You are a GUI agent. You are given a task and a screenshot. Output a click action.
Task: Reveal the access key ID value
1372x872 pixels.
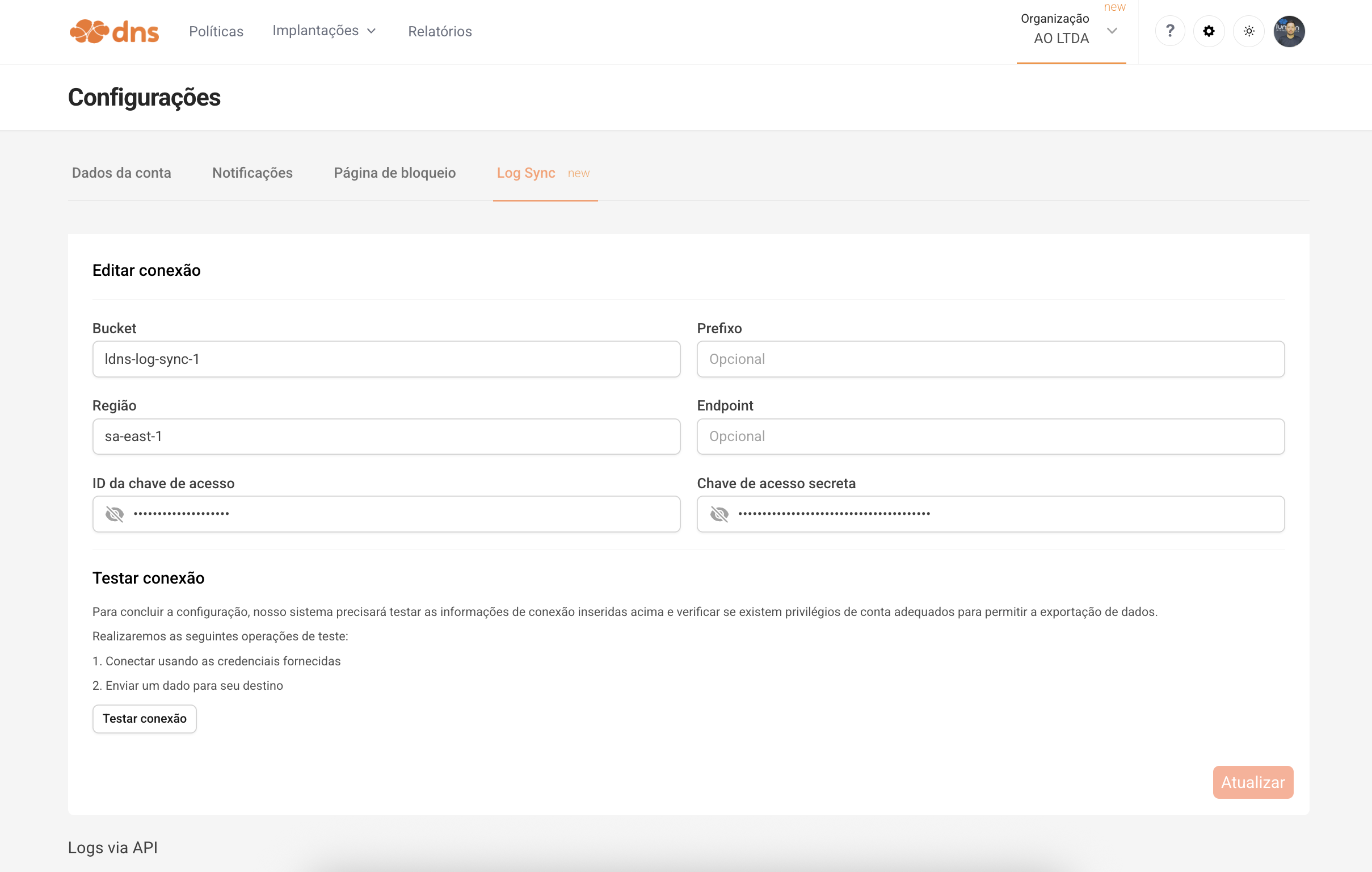point(115,514)
